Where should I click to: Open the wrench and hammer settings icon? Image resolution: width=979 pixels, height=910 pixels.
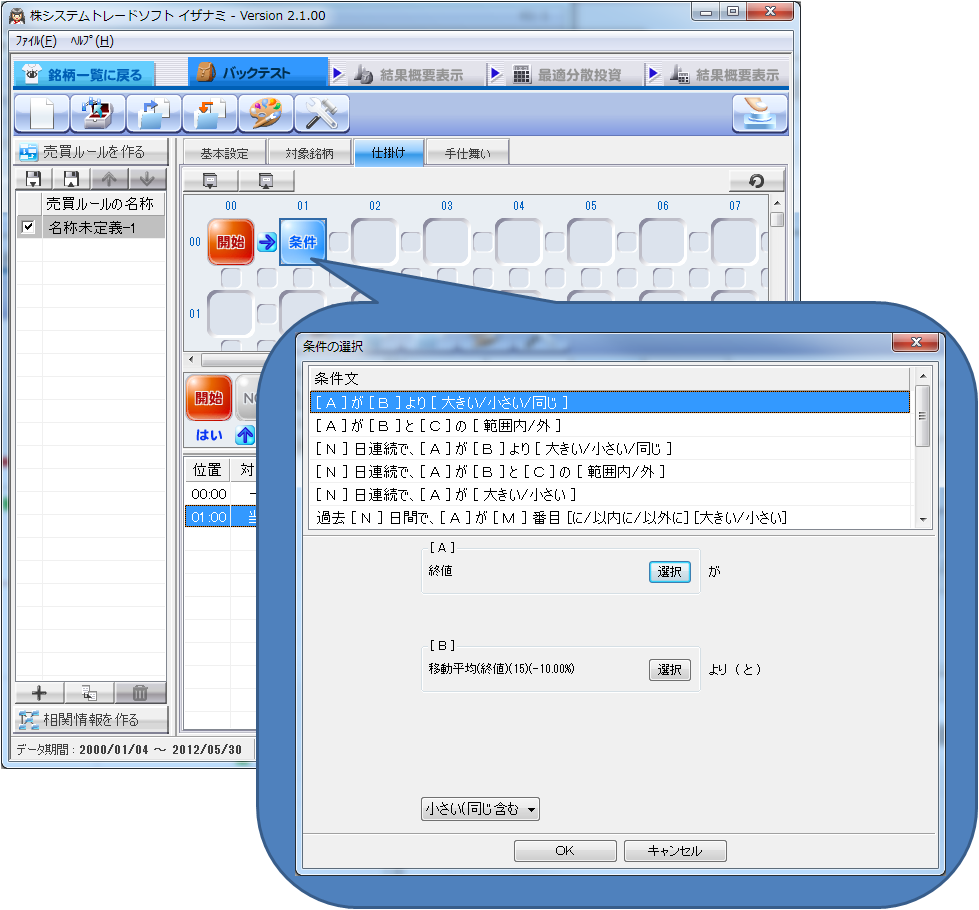pos(322,114)
